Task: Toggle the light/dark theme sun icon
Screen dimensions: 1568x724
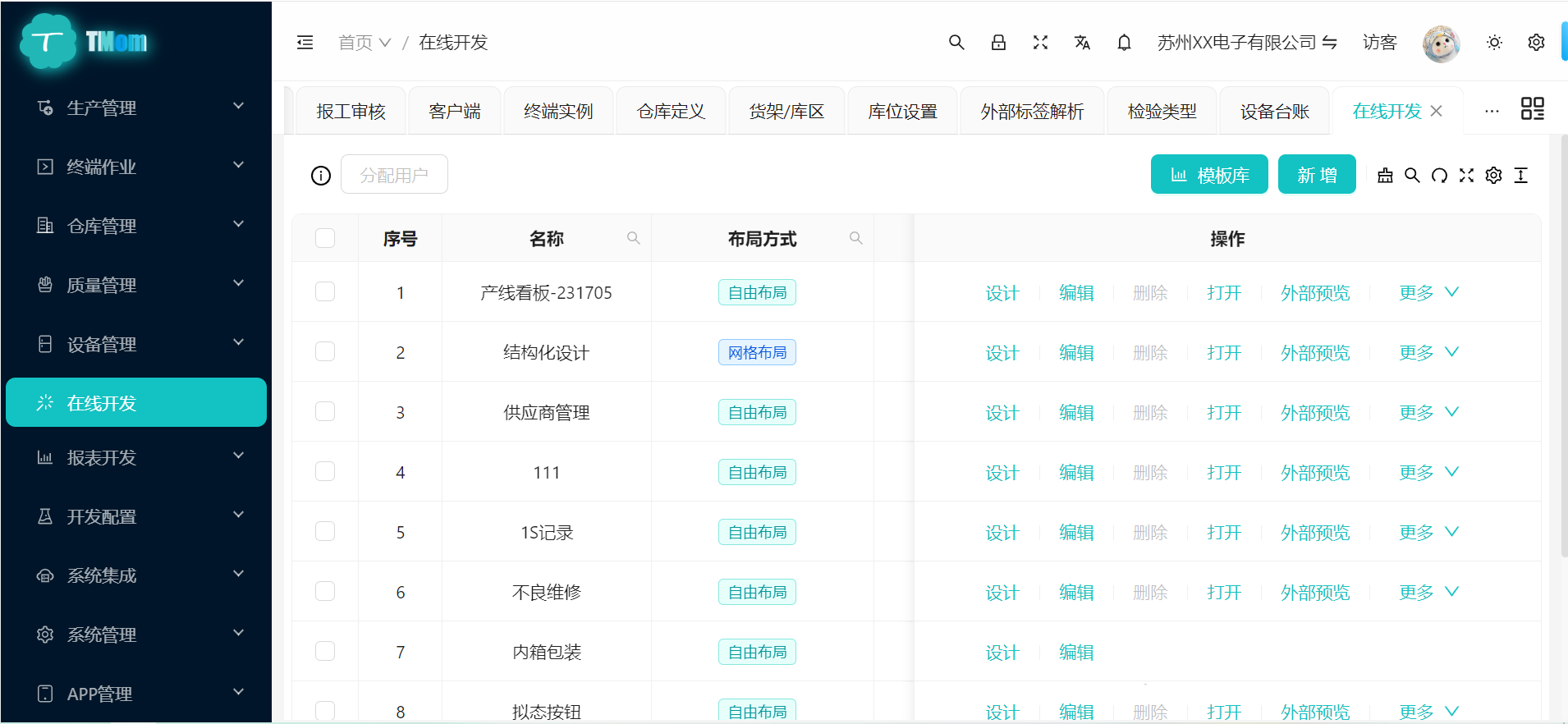Action: pyautogui.click(x=1494, y=43)
